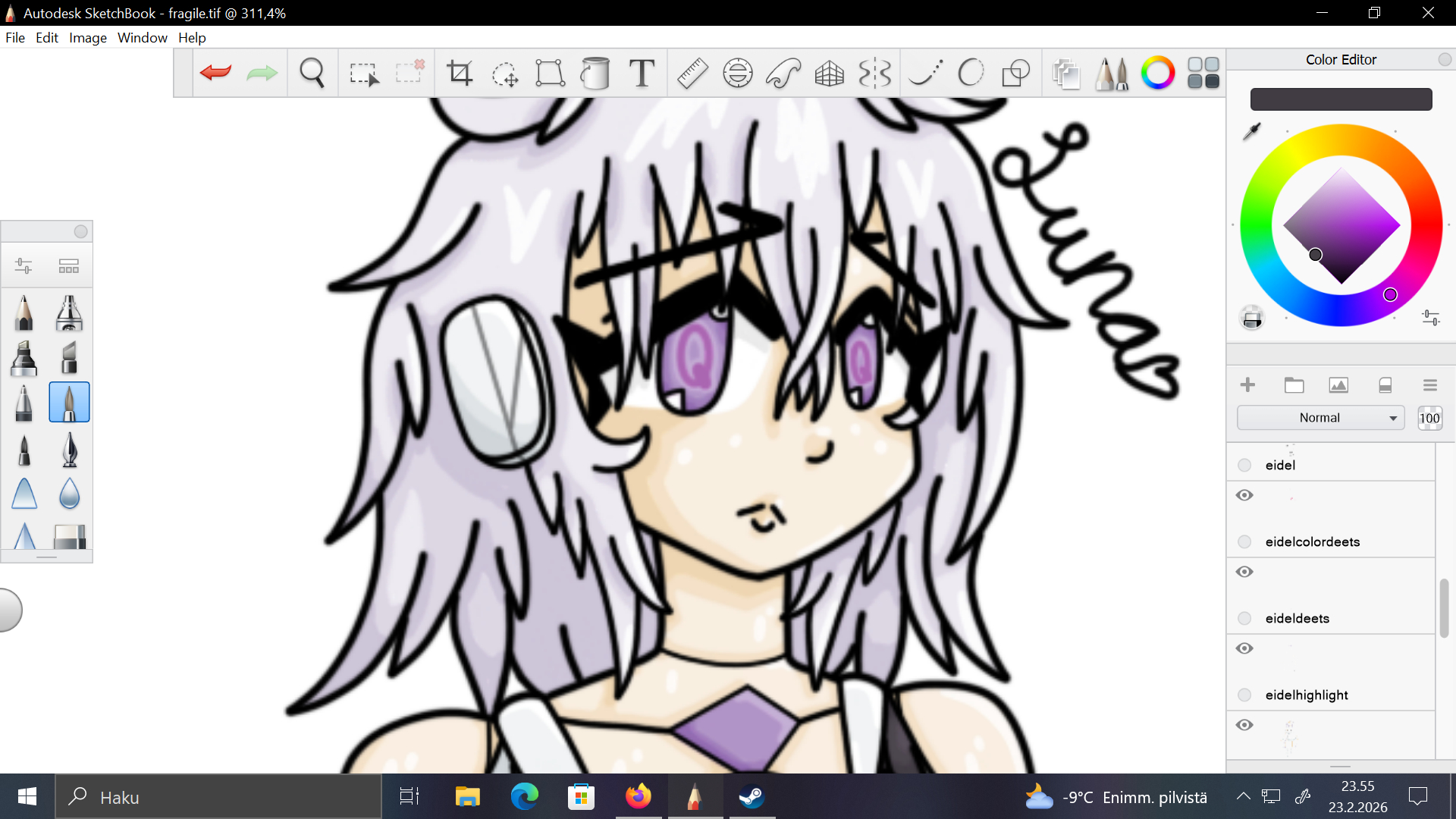The width and height of the screenshot is (1456, 819).
Task: Toggle the Symmetry tool
Action: [874, 73]
